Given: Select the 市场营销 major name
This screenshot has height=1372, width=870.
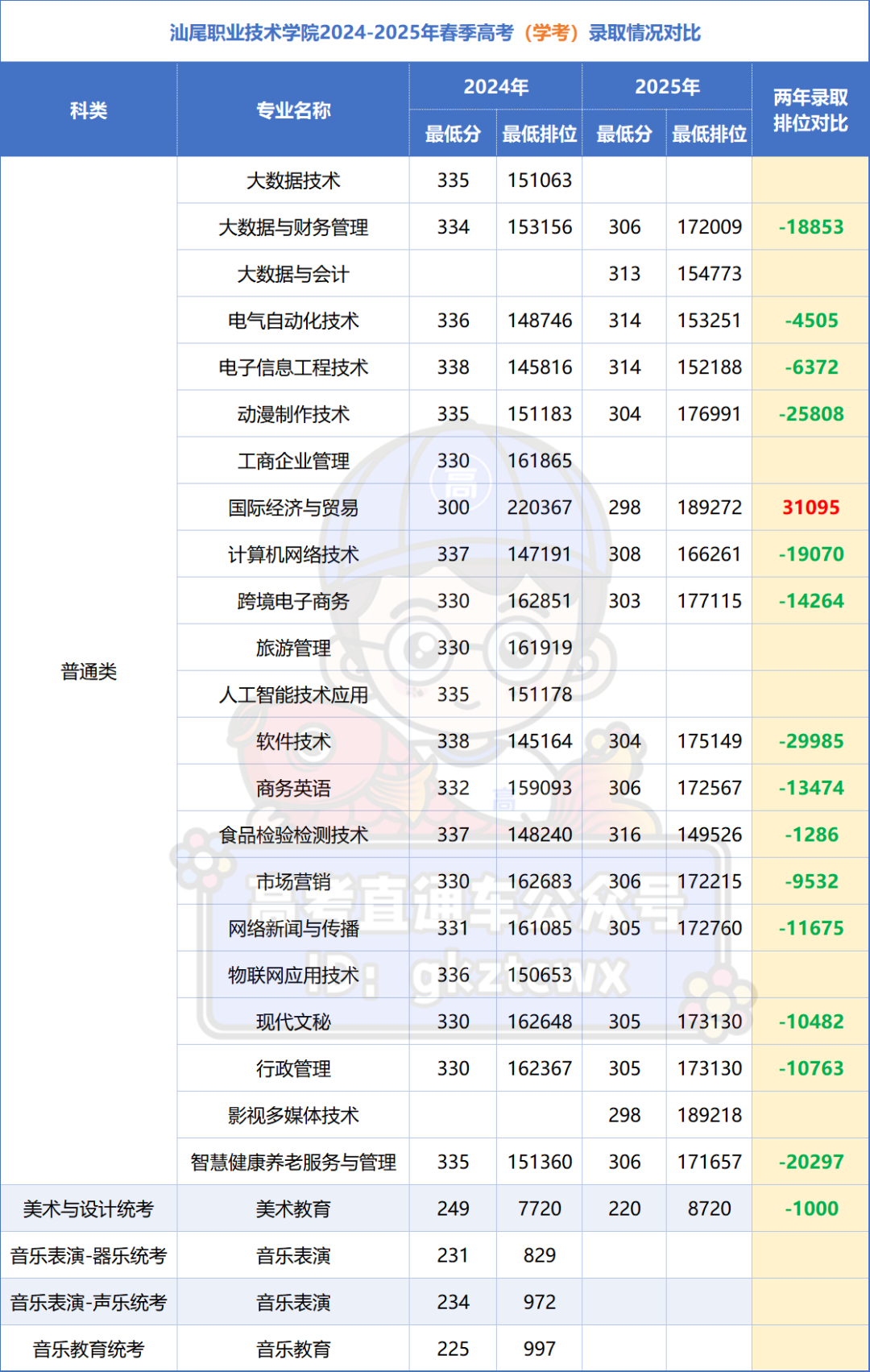Looking at the screenshot, I should [293, 881].
